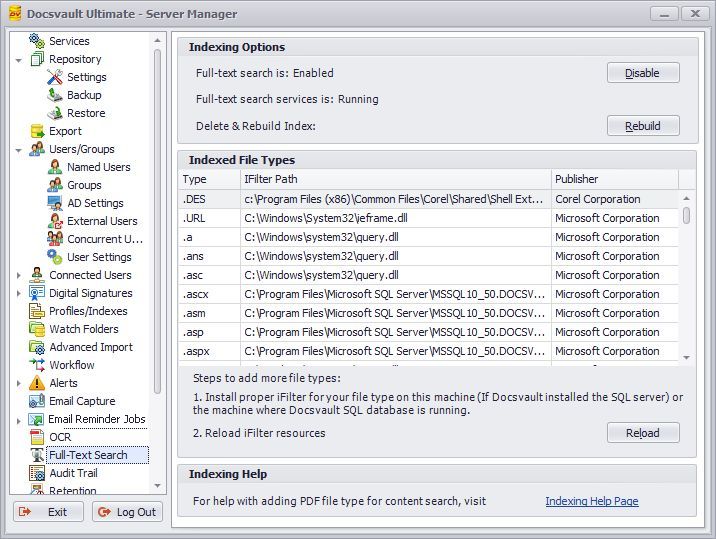
Task: Click the Restore icon under Repository
Action: (55, 113)
